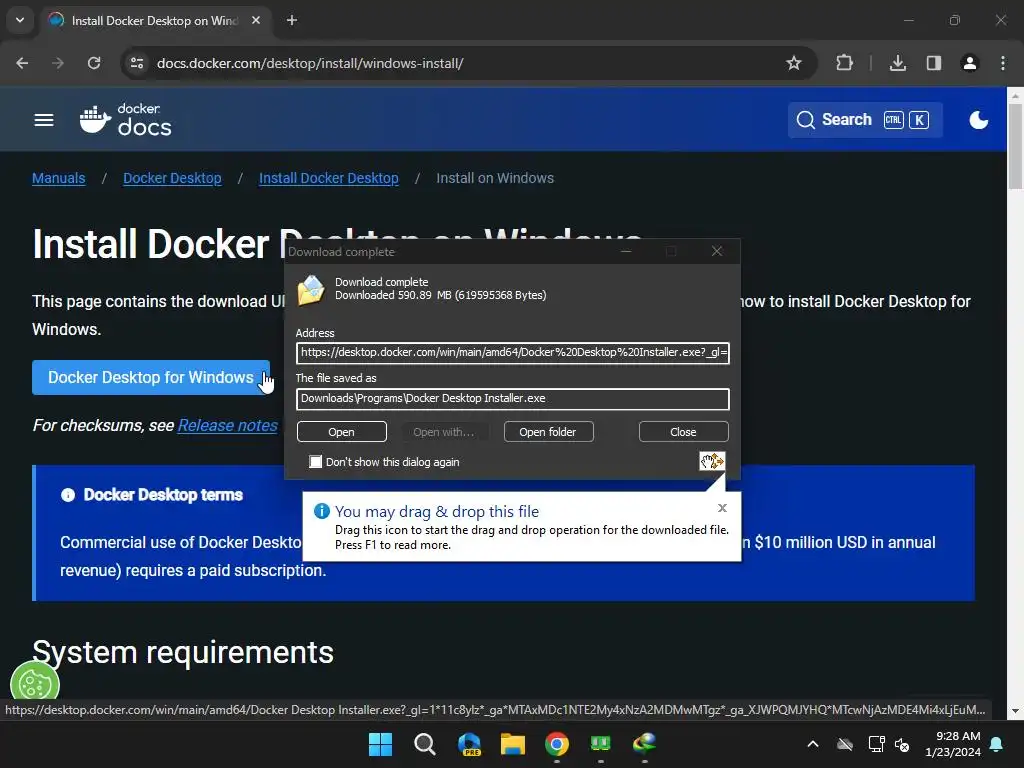Click the downloaded file envelope icon
The width and height of the screenshot is (1024, 768).
click(311, 290)
